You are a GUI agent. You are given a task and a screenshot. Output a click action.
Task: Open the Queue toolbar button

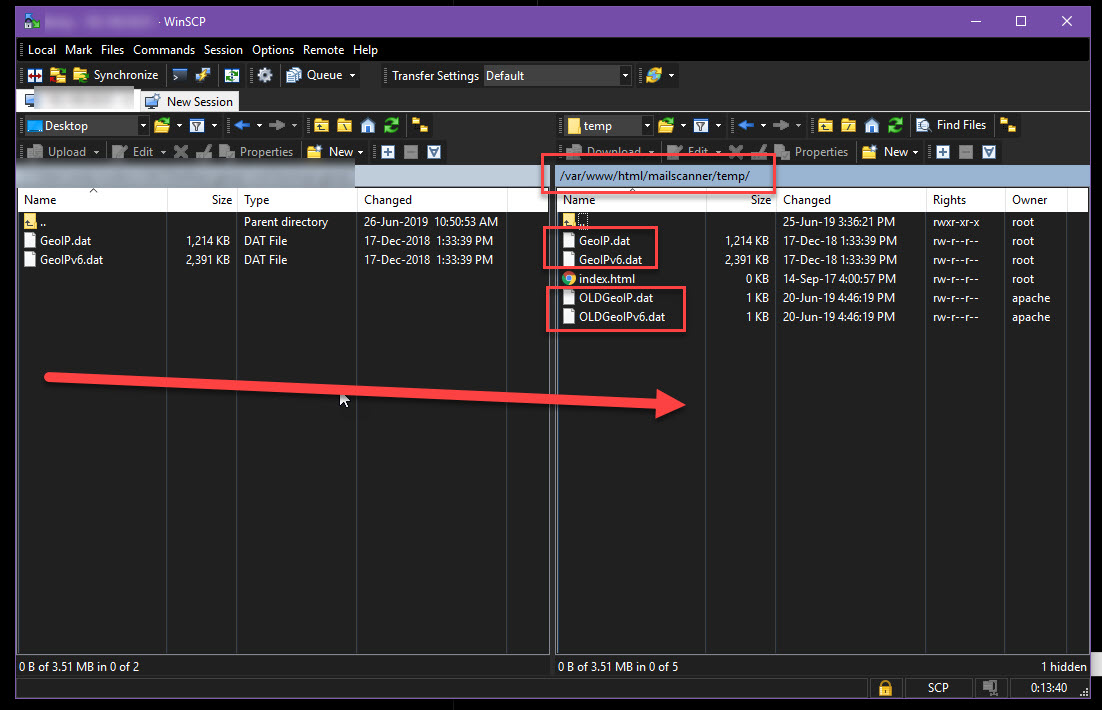(x=323, y=75)
